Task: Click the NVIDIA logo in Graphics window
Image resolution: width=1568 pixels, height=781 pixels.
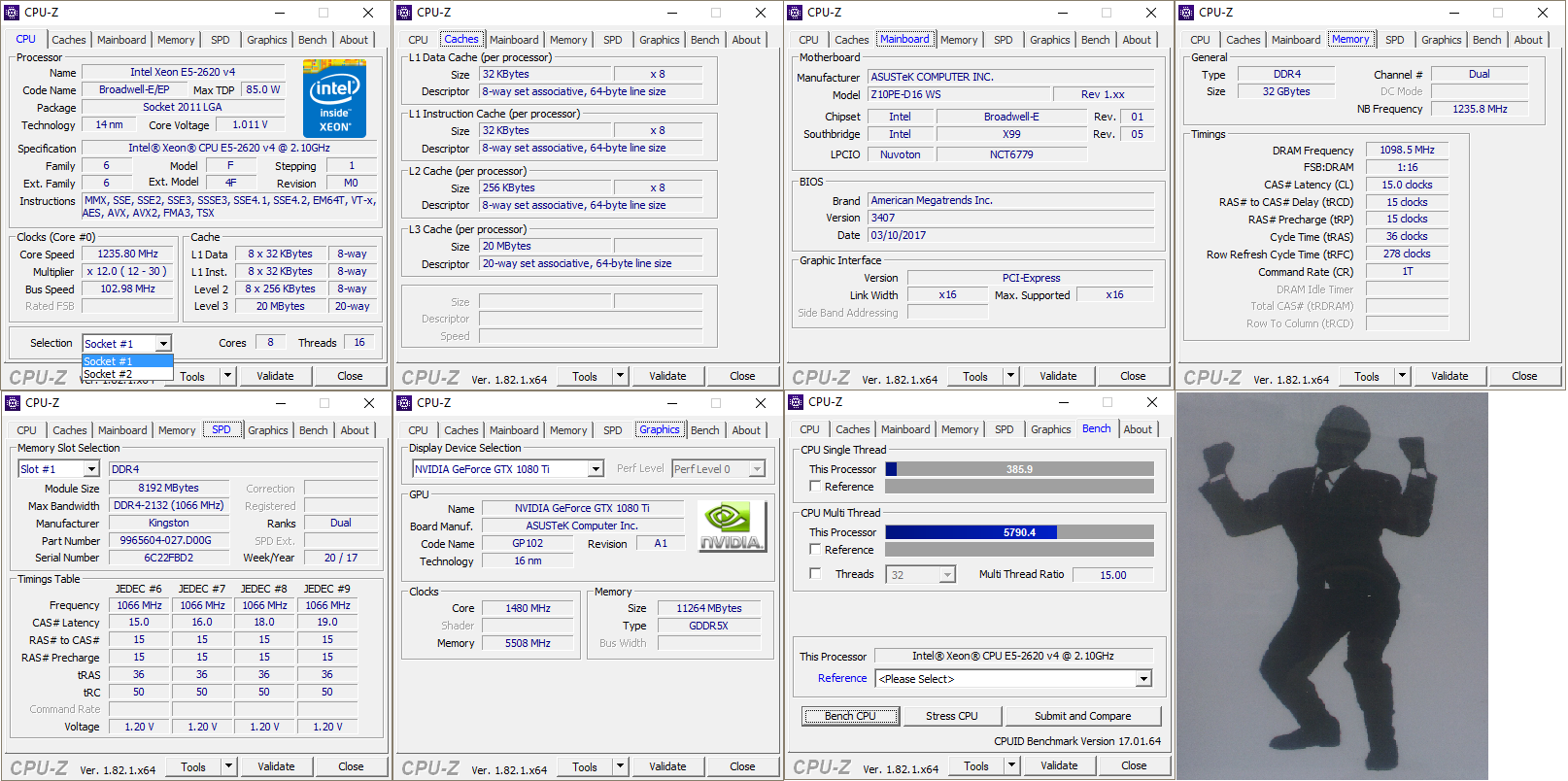Action: tap(732, 527)
